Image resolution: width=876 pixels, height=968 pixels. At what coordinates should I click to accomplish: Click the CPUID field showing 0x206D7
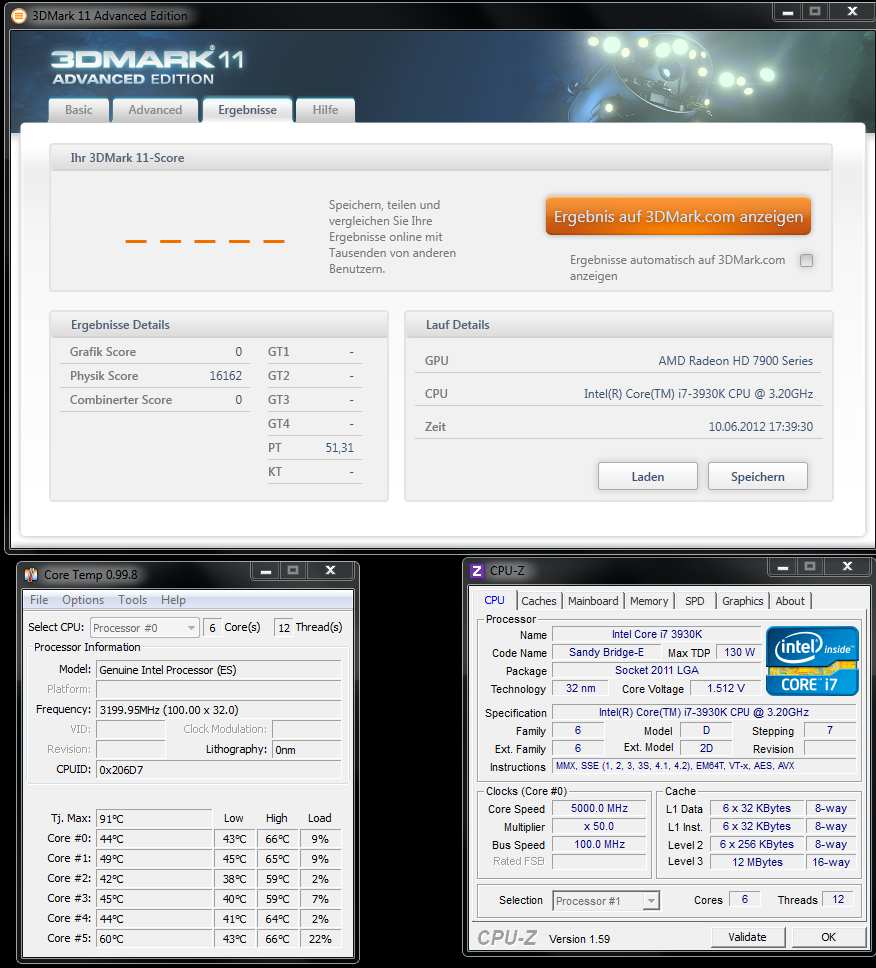point(219,770)
